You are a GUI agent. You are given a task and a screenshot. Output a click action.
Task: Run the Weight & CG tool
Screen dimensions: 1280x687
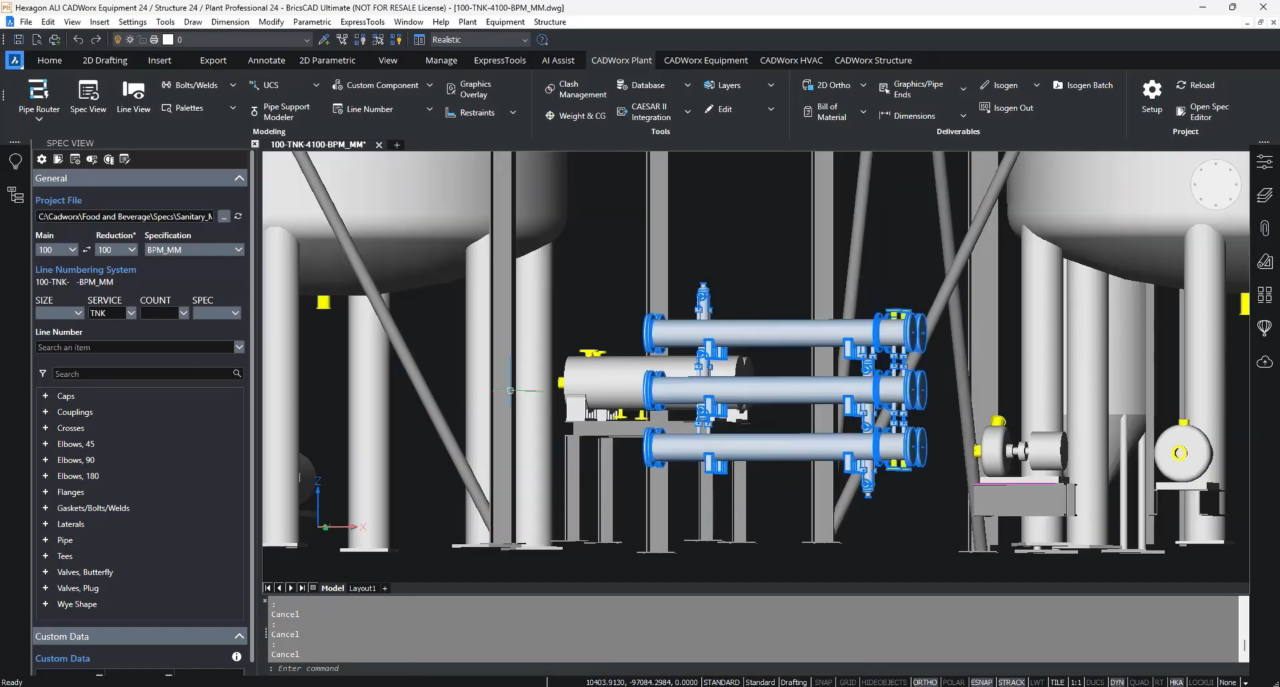(575, 116)
